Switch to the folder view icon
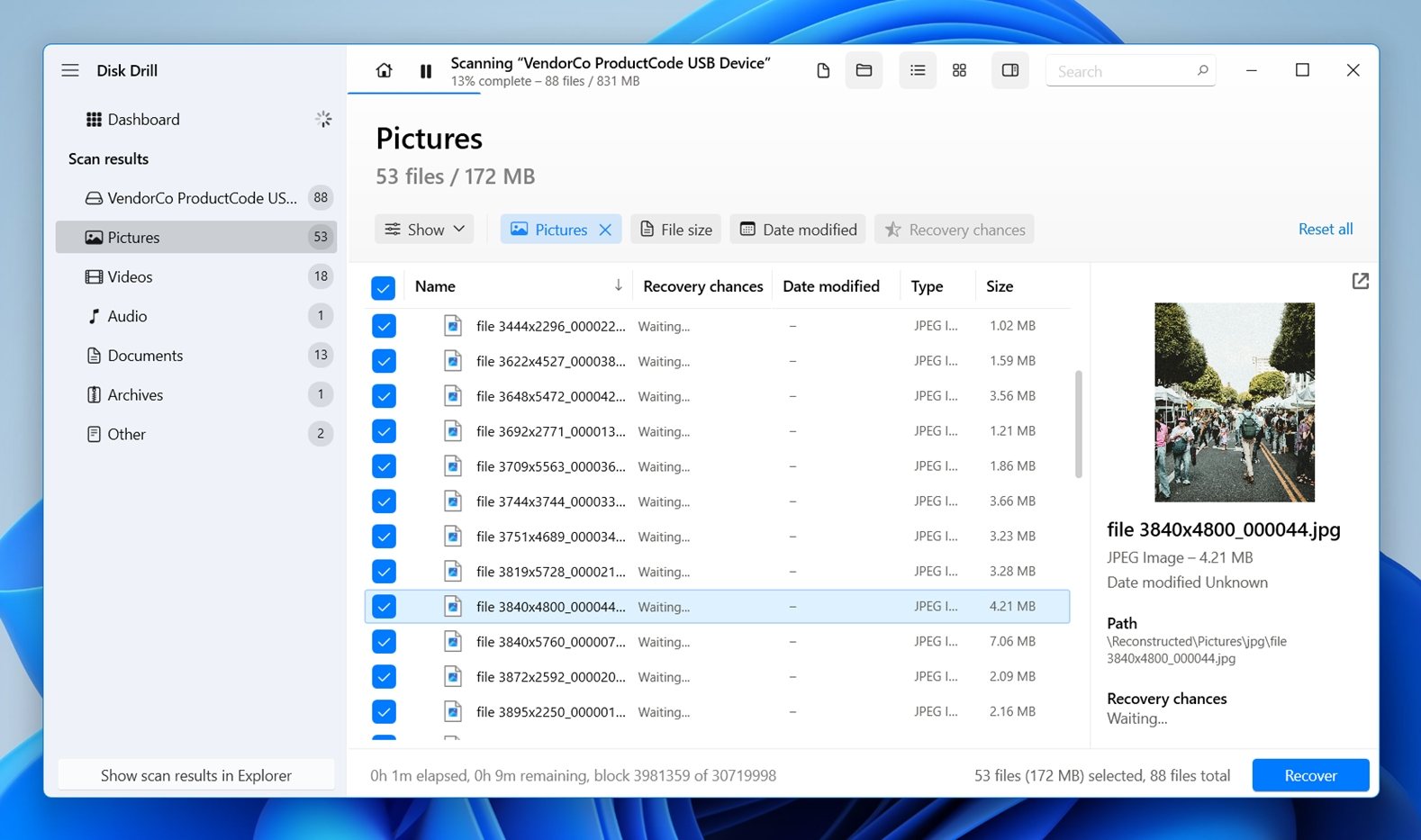Image resolution: width=1421 pixels, height=840 pixels. (864, 70)
